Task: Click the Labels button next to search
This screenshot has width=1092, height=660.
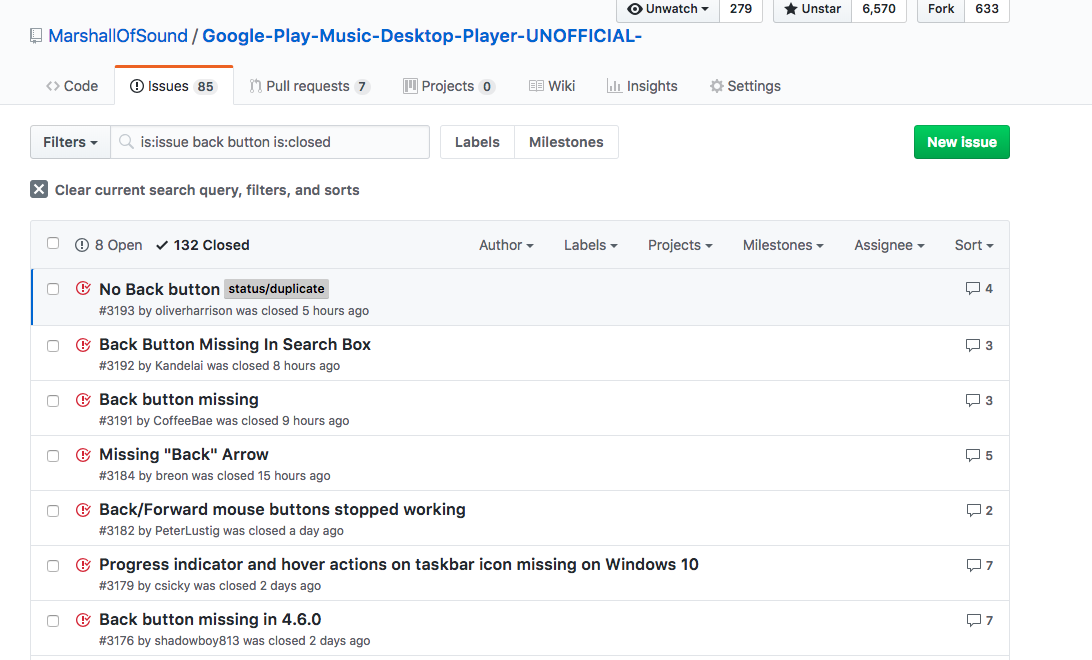Action: [x=477, y=142]
